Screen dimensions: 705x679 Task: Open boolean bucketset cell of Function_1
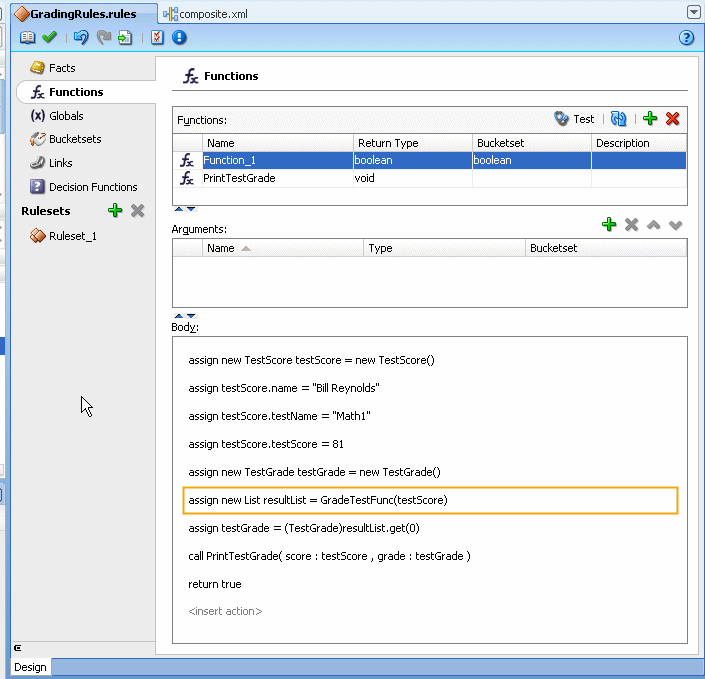click(x=531, y=160)
